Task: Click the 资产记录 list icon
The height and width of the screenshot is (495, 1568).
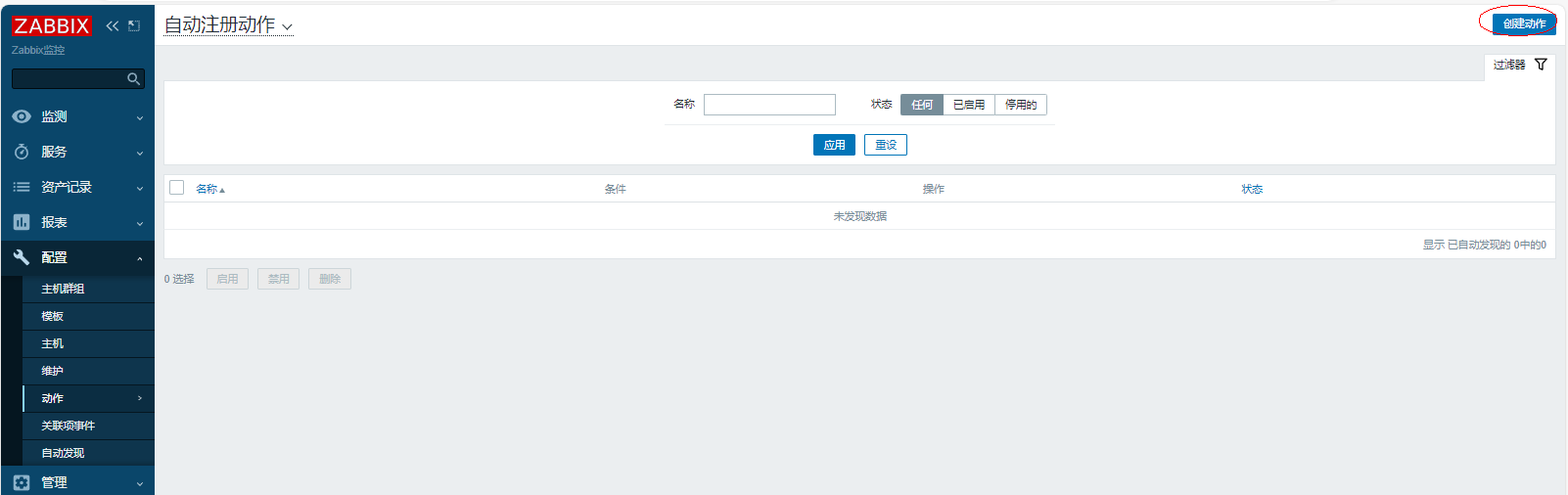Action: click(x=22, y=187)
